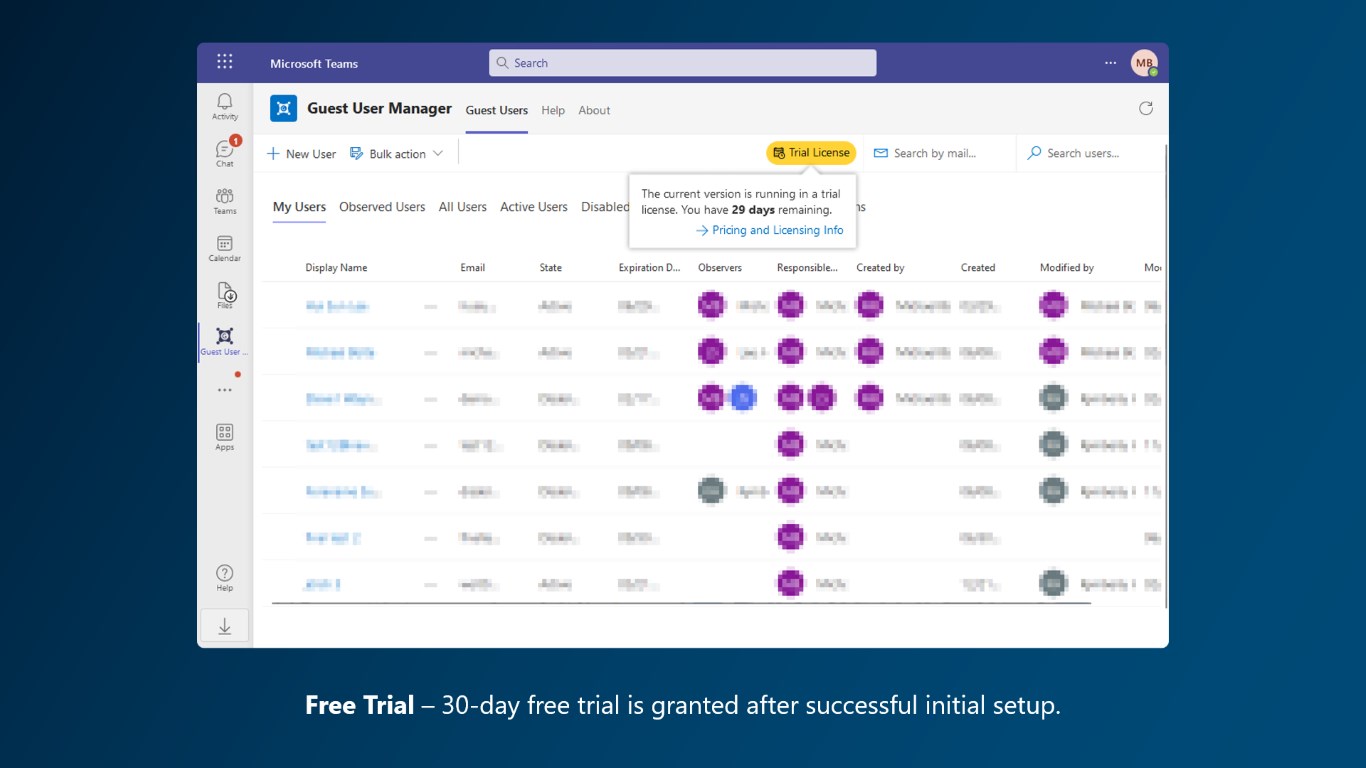The height and width of the screenshot is (768, 1366).
Task: Add a New User
Action: 301,154
